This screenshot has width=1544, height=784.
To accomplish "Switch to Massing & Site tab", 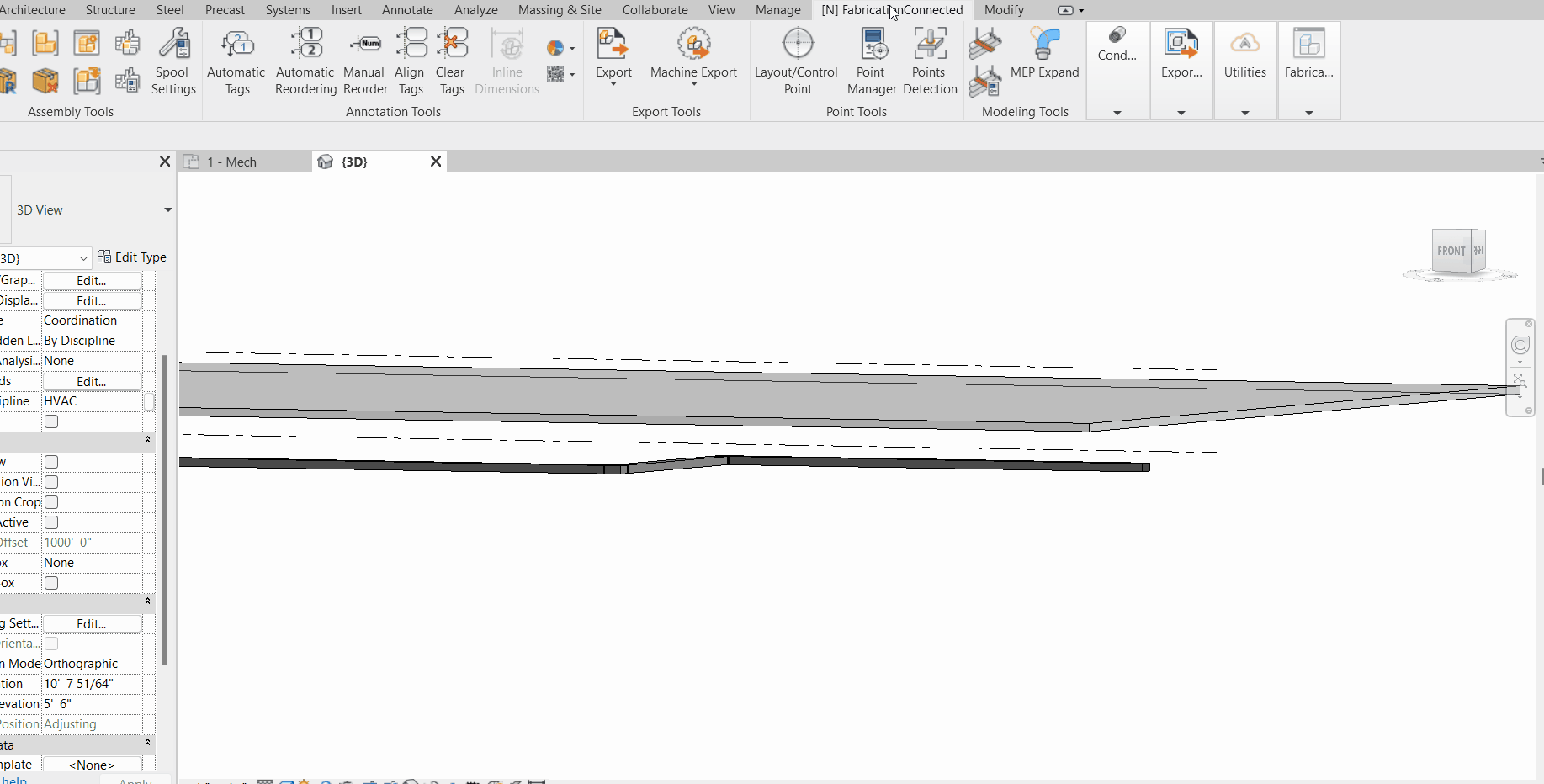I will 560,10.
